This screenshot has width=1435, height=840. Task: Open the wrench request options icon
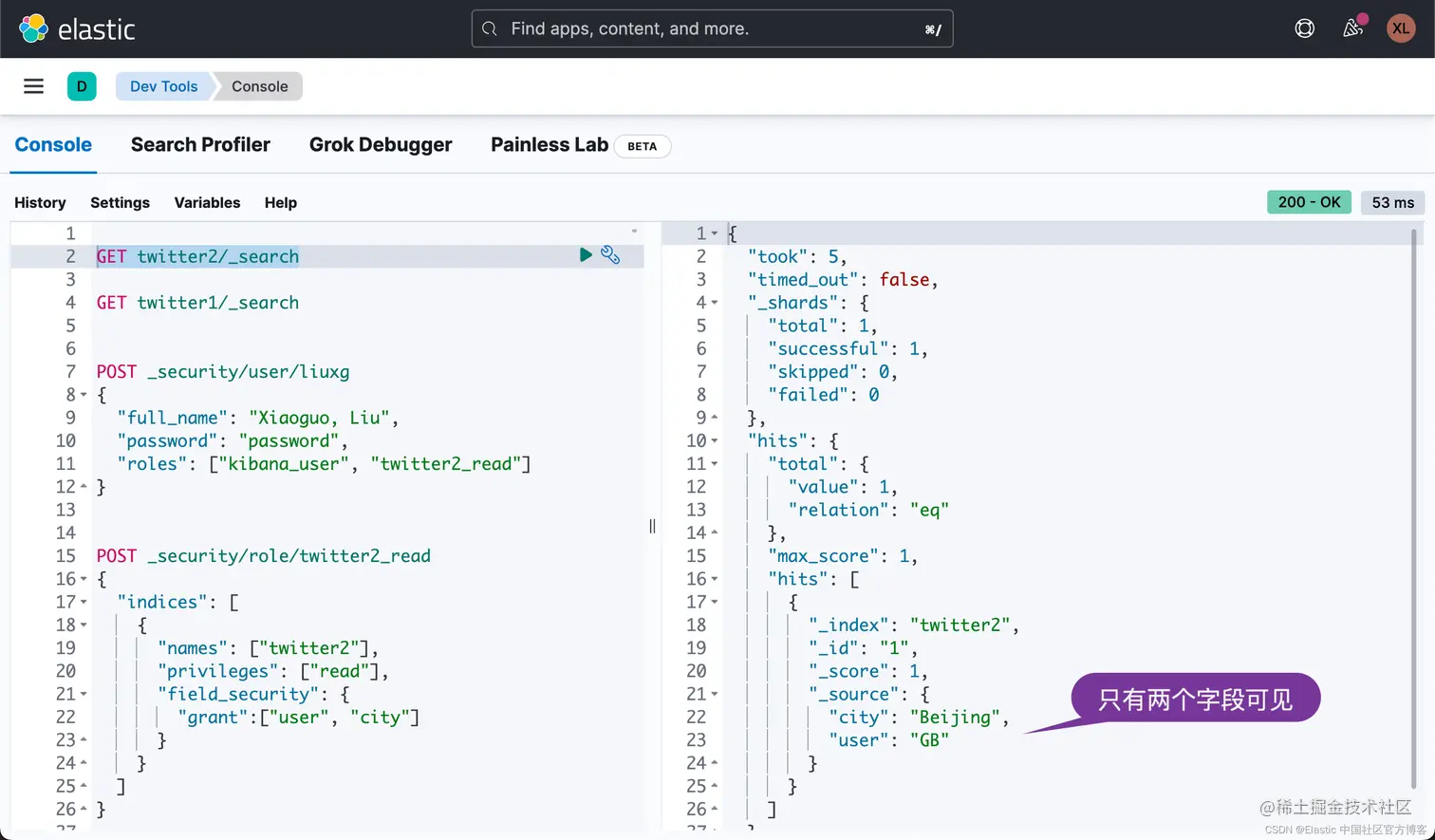click(610, 254)
